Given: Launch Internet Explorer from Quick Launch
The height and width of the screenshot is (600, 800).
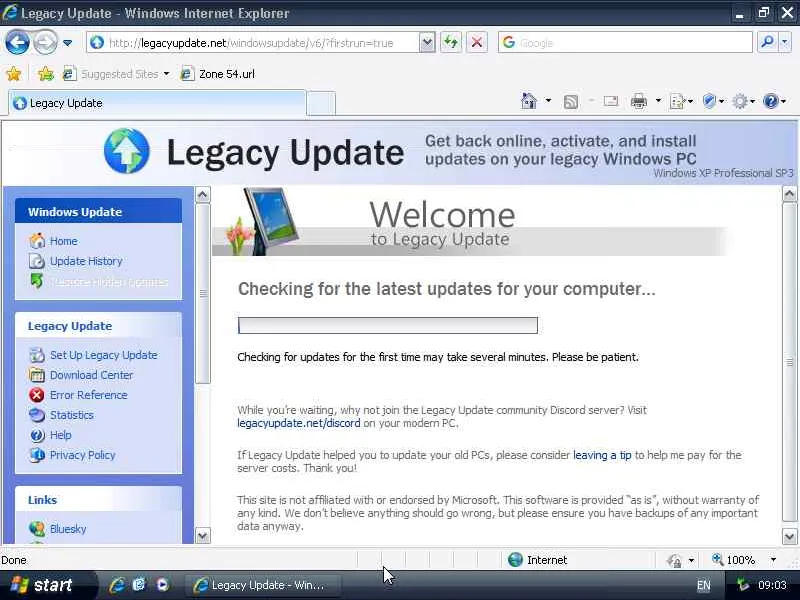Looking at the screenshot, I should (117, 585).
